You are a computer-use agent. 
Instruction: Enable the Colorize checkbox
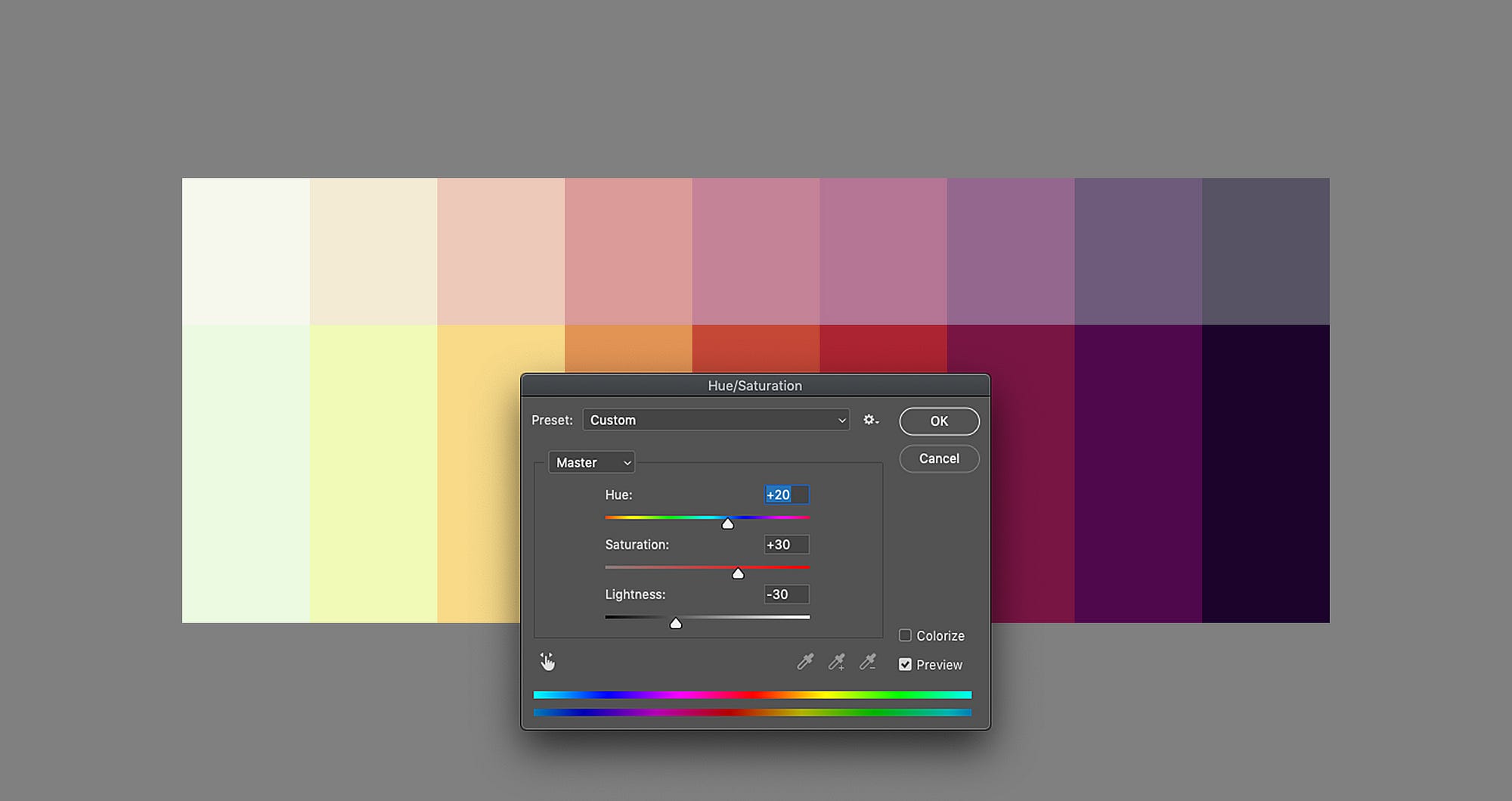pos(905,635)
